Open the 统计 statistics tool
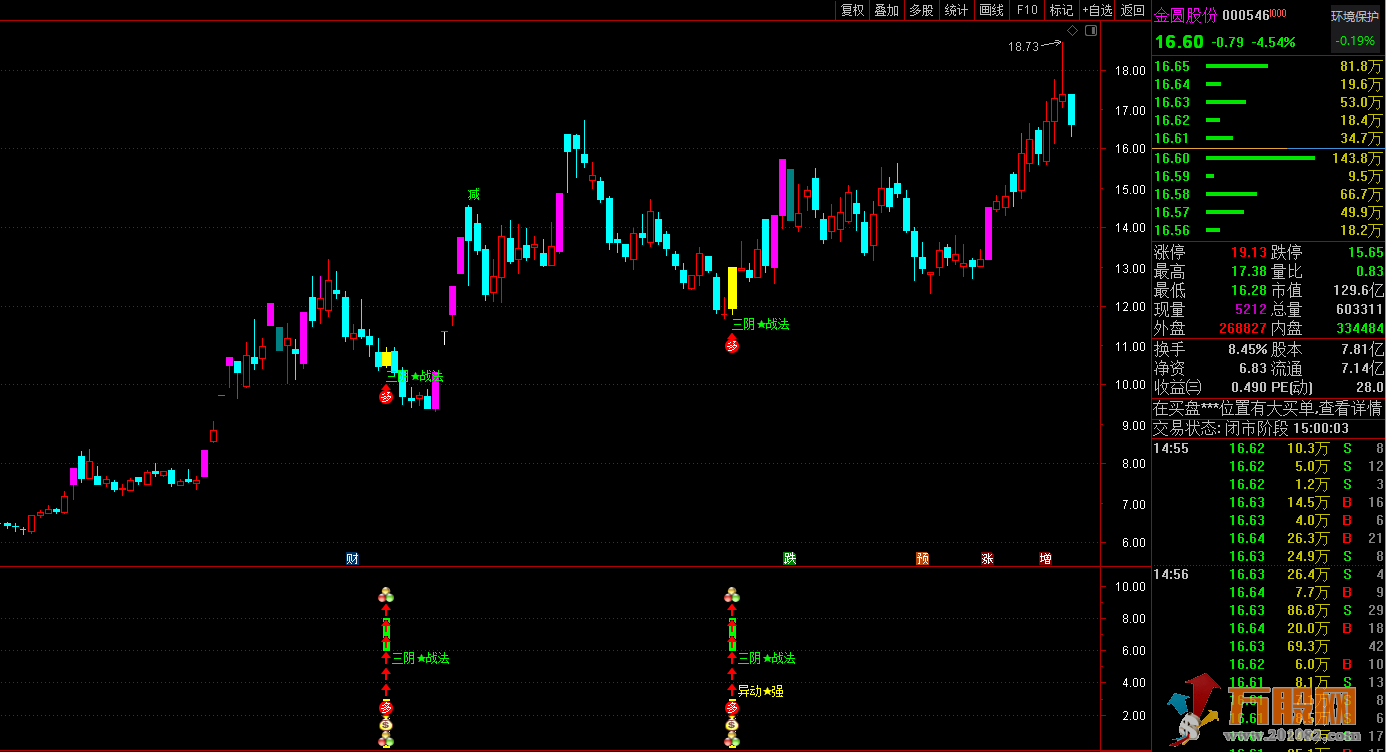 [x=956, y=10]
